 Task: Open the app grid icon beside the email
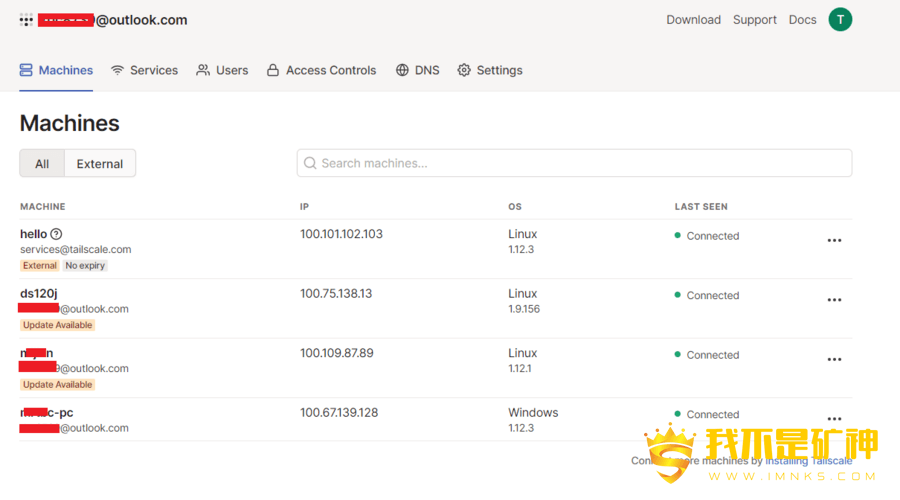(26, 20)
